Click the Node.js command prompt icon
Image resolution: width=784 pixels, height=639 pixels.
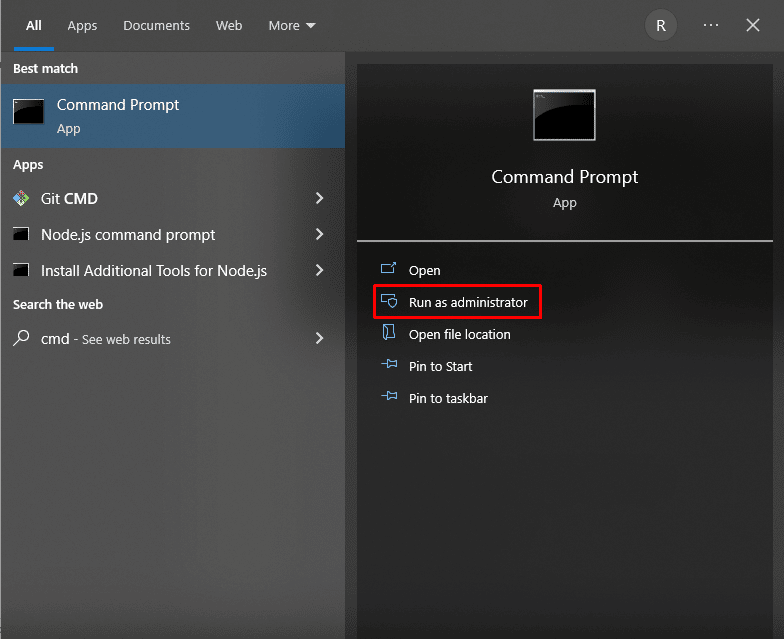pos(21,234)
